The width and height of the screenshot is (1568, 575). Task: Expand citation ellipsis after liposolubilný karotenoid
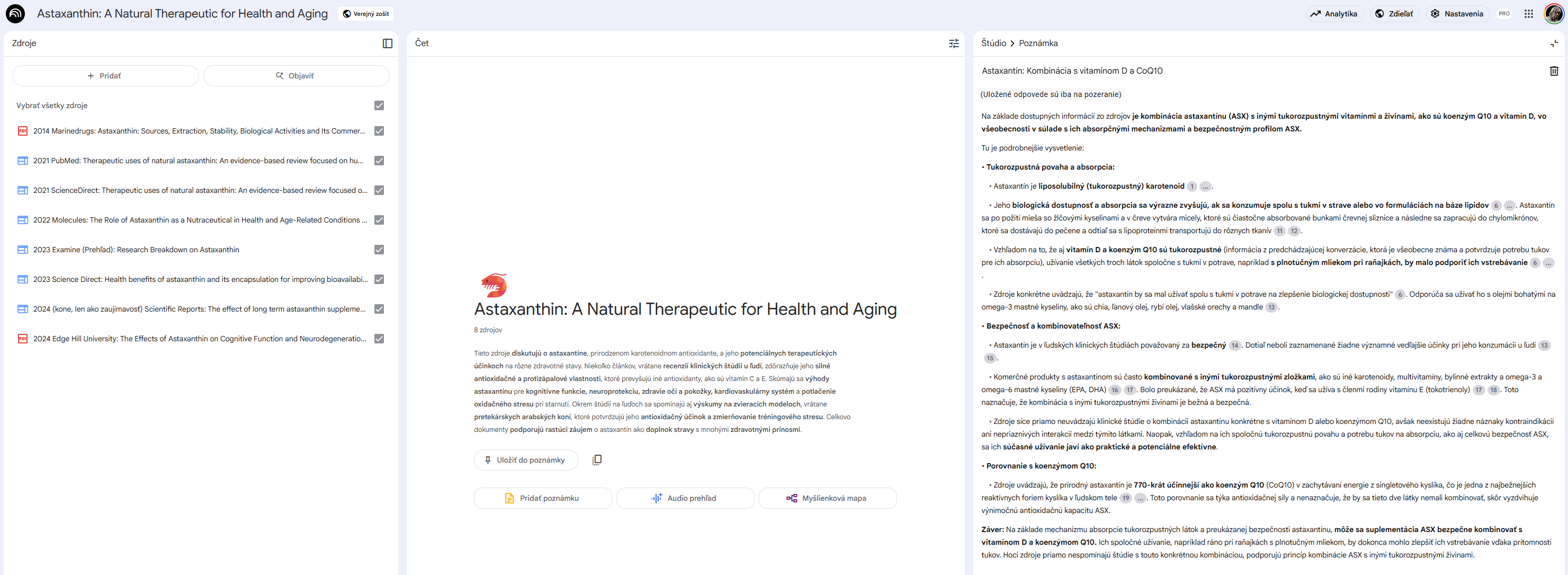1205,187
